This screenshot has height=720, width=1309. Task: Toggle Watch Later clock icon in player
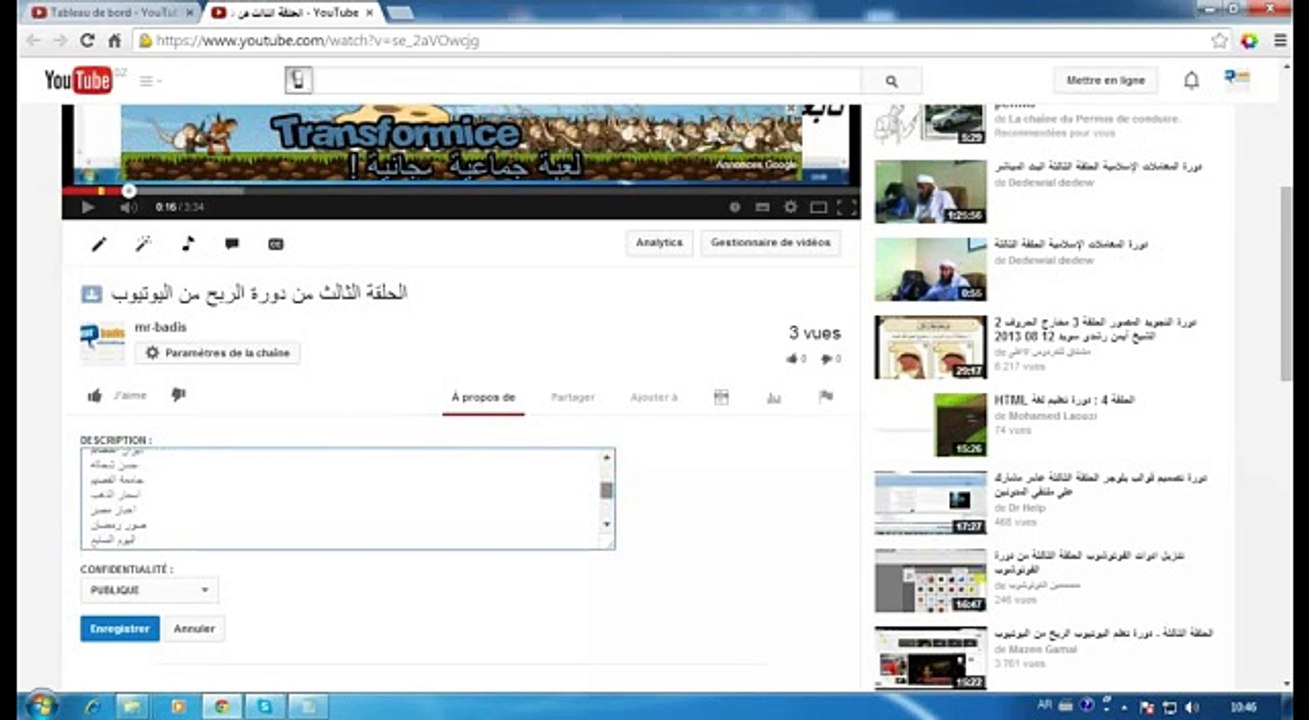point(735,207)
